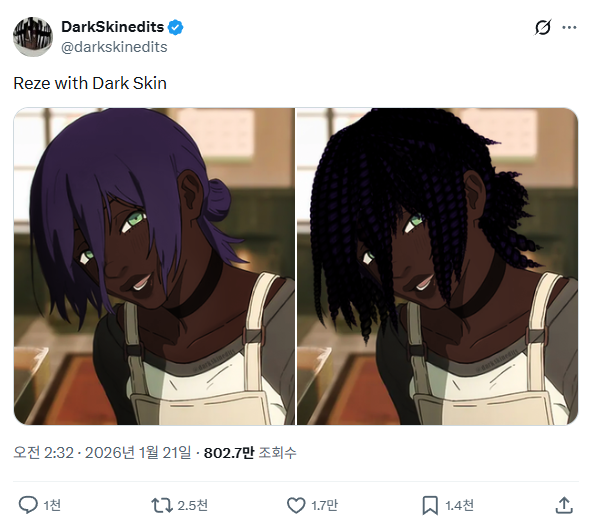This screenshot has width=591, height=526.
Task: Open the right braided-hair image
Action: click(437, 266)
